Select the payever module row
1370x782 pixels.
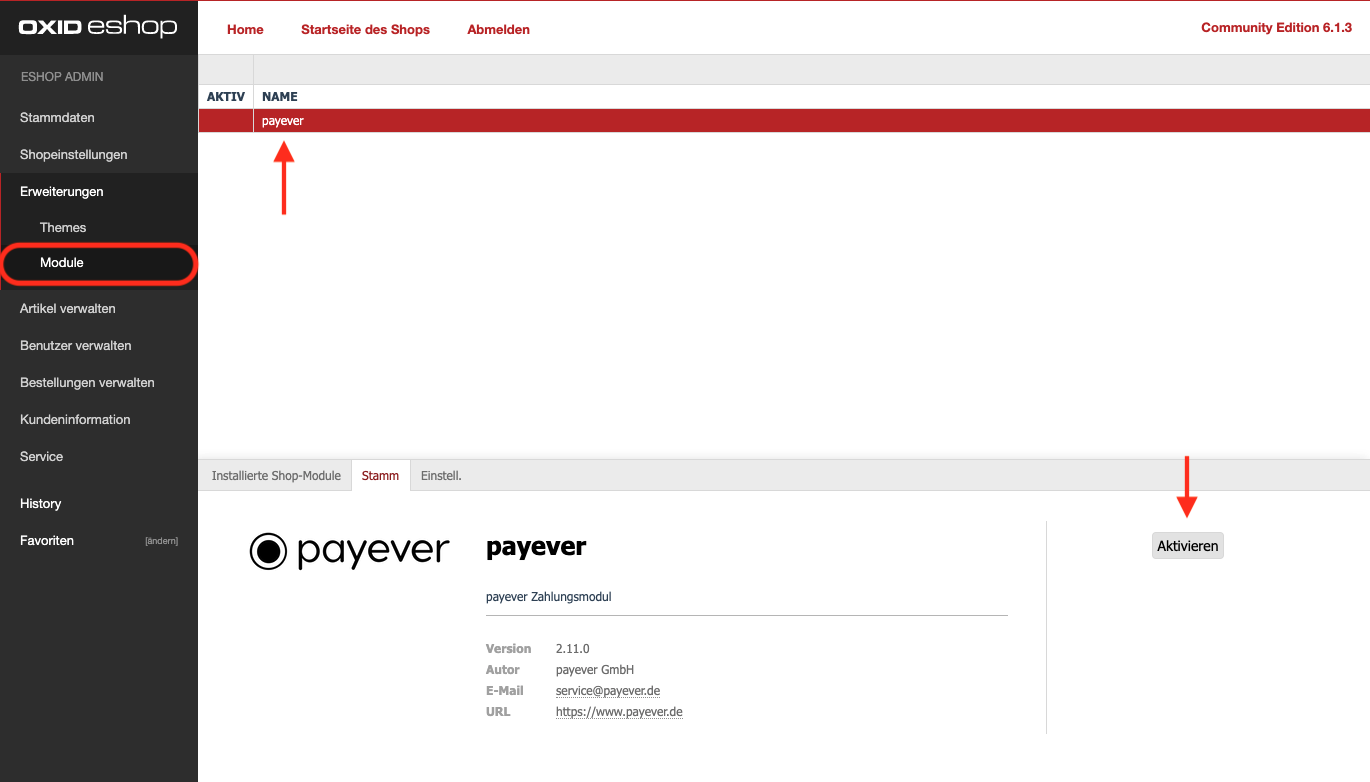tap(784, 121)
